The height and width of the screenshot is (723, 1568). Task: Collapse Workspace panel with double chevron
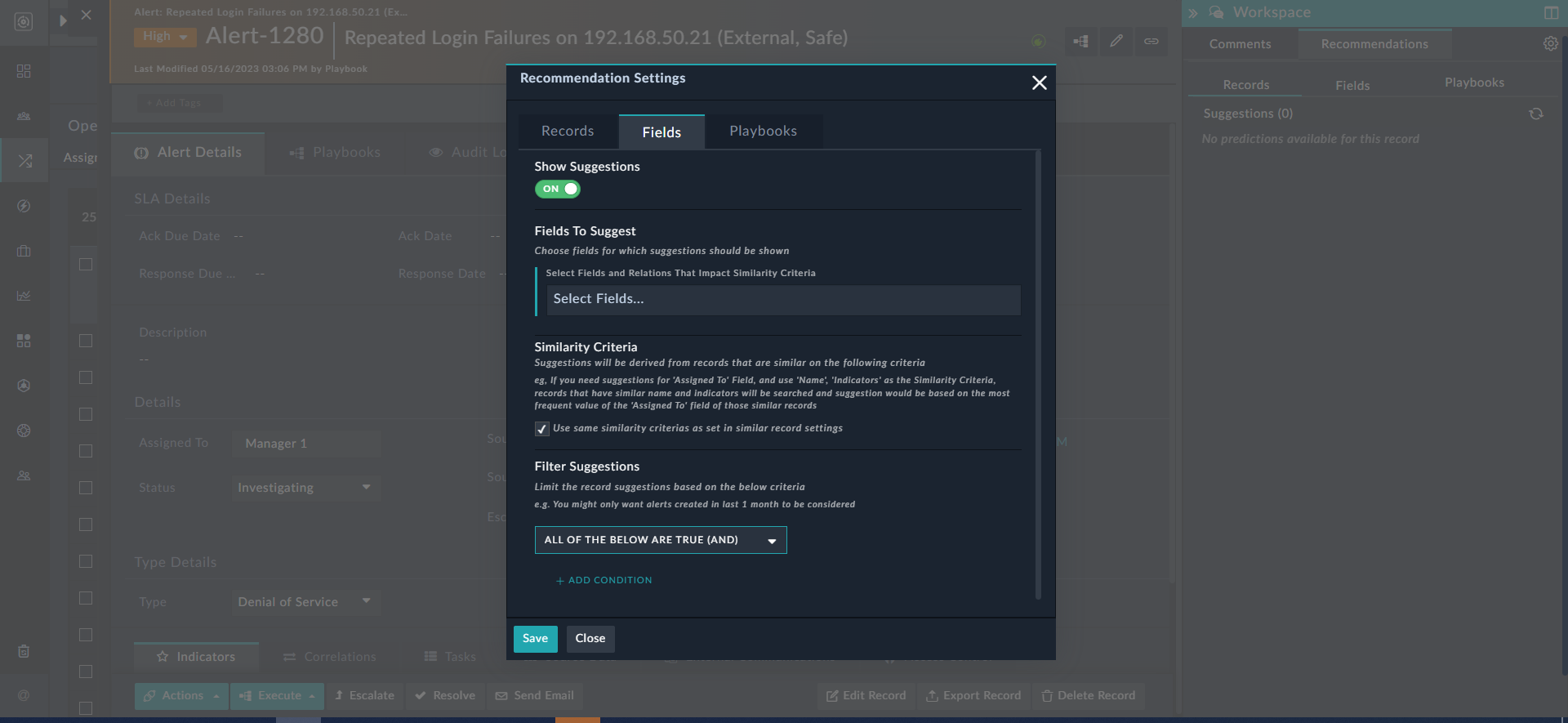pyautogui.click(x=1193, y=13)
